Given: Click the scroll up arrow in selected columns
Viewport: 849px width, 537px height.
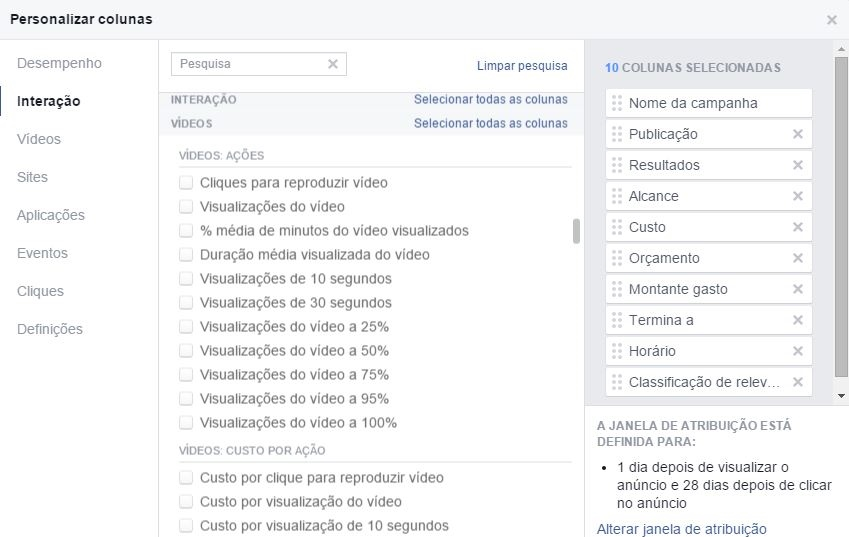Looking at the screenshot, I should coord(841,49).
